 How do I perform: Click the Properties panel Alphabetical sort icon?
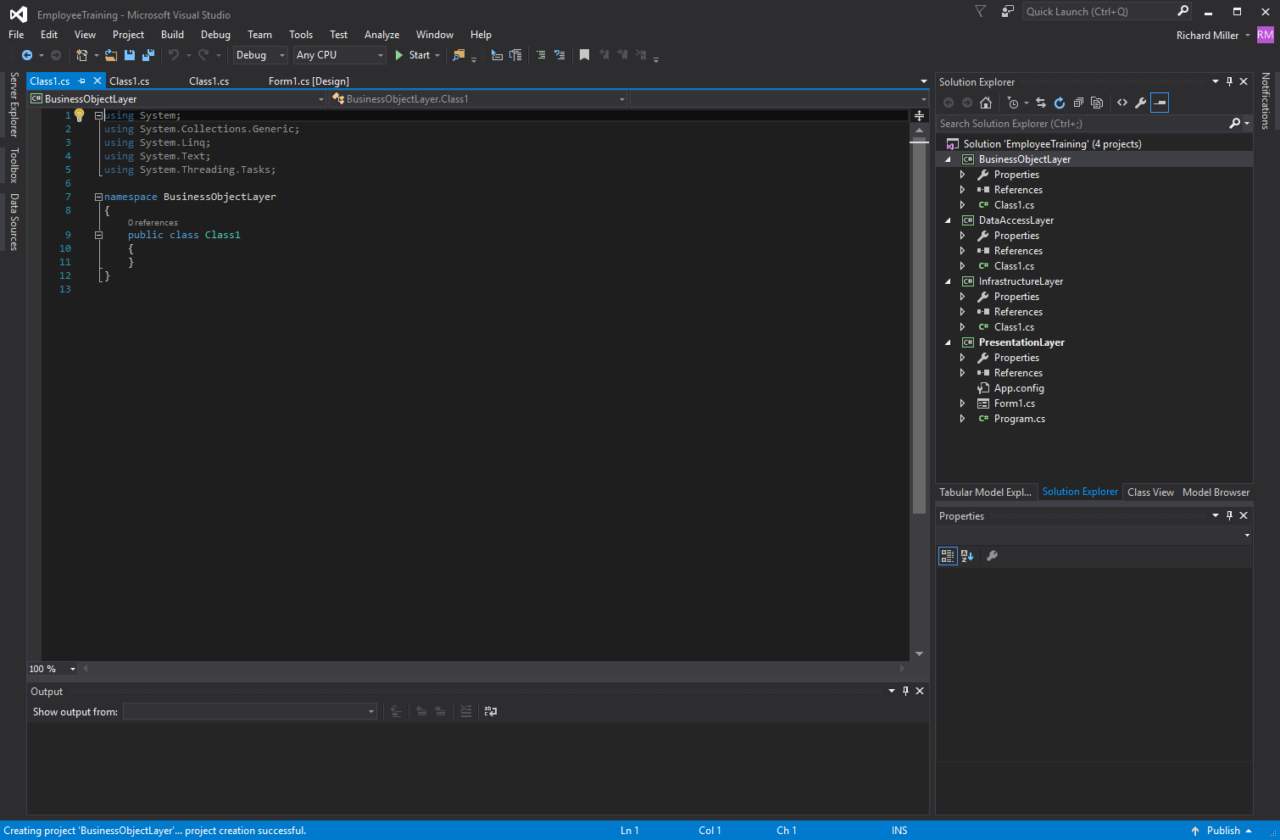tap(967, 555)
